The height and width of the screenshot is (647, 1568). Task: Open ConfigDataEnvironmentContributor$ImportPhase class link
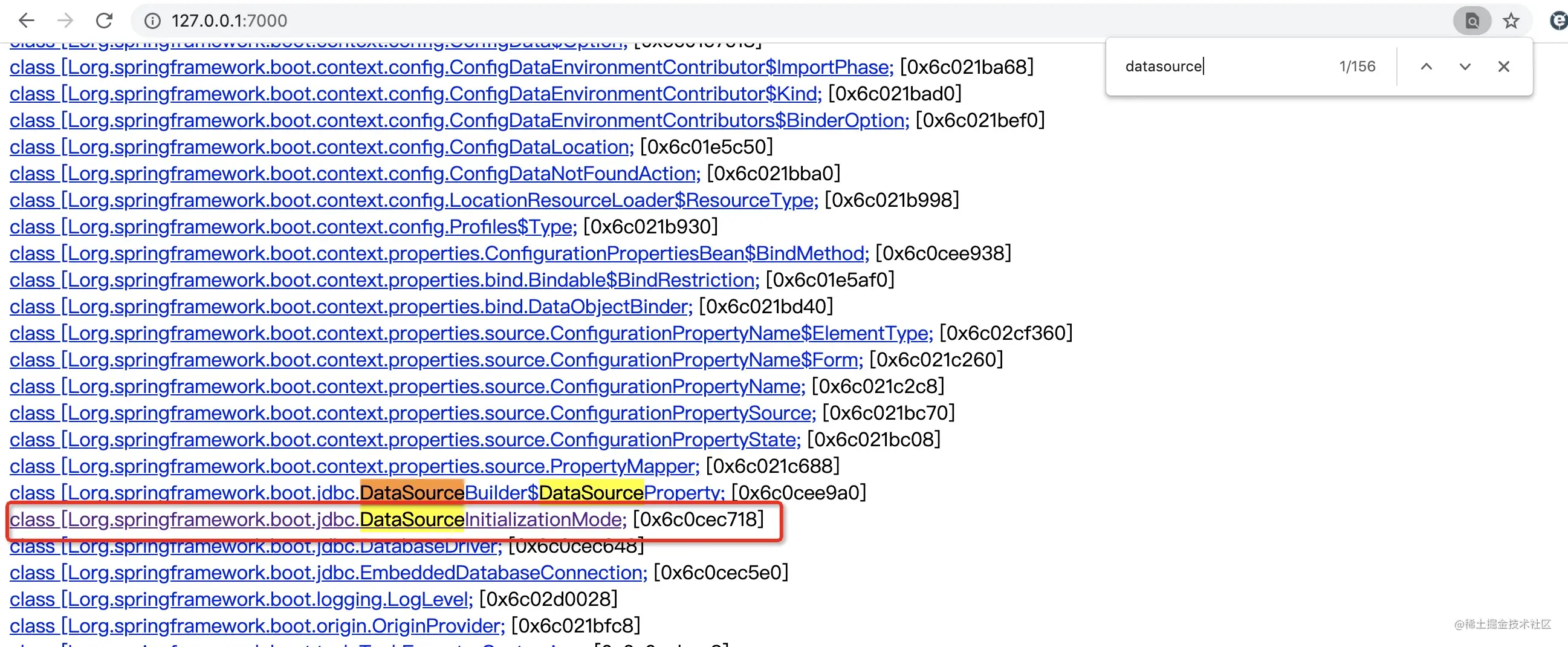coord(452,67)
